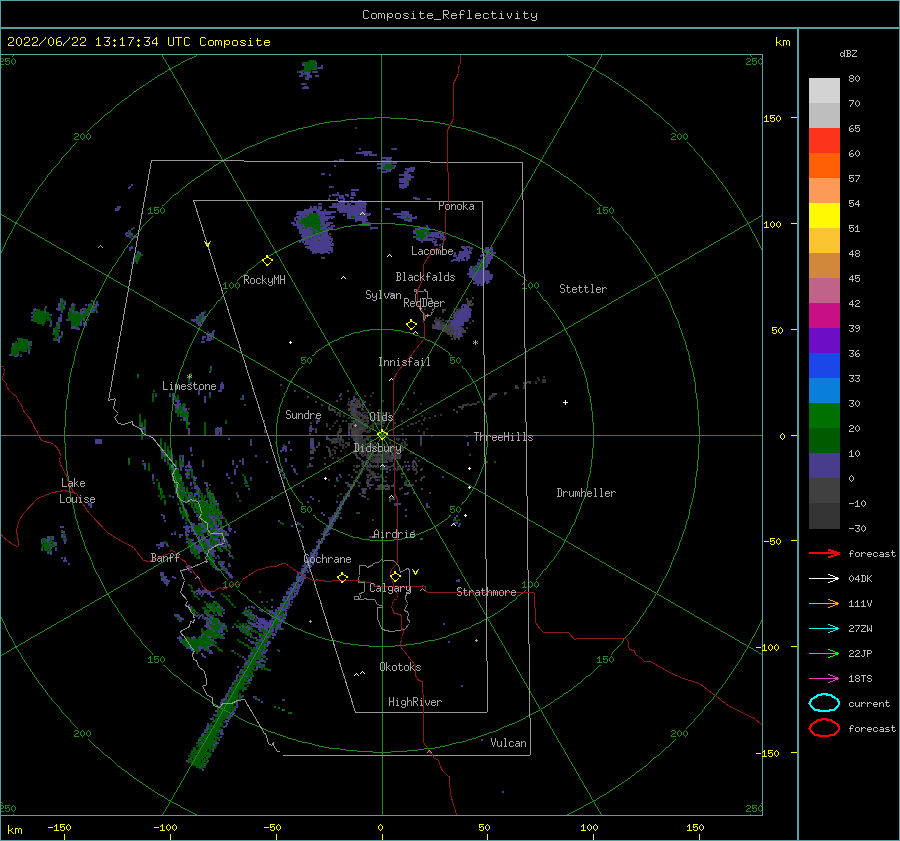Click the Cochrane label
Viewport: 900px width, 841px height.
coord(327,559)
